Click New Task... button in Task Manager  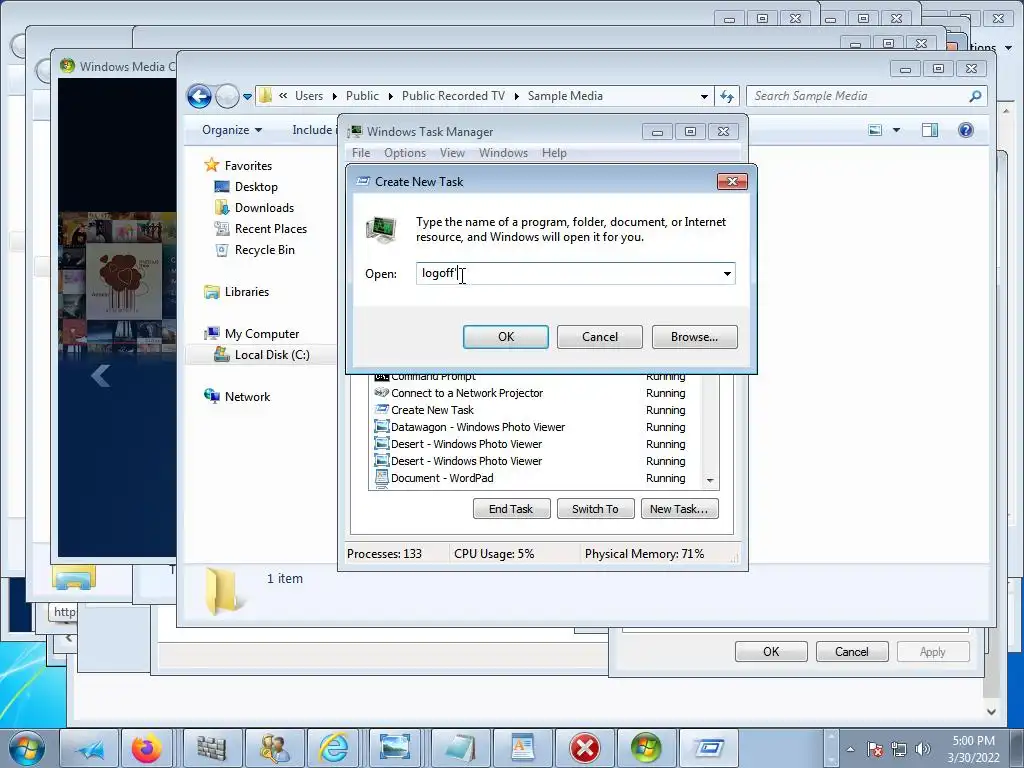(679, 509)
